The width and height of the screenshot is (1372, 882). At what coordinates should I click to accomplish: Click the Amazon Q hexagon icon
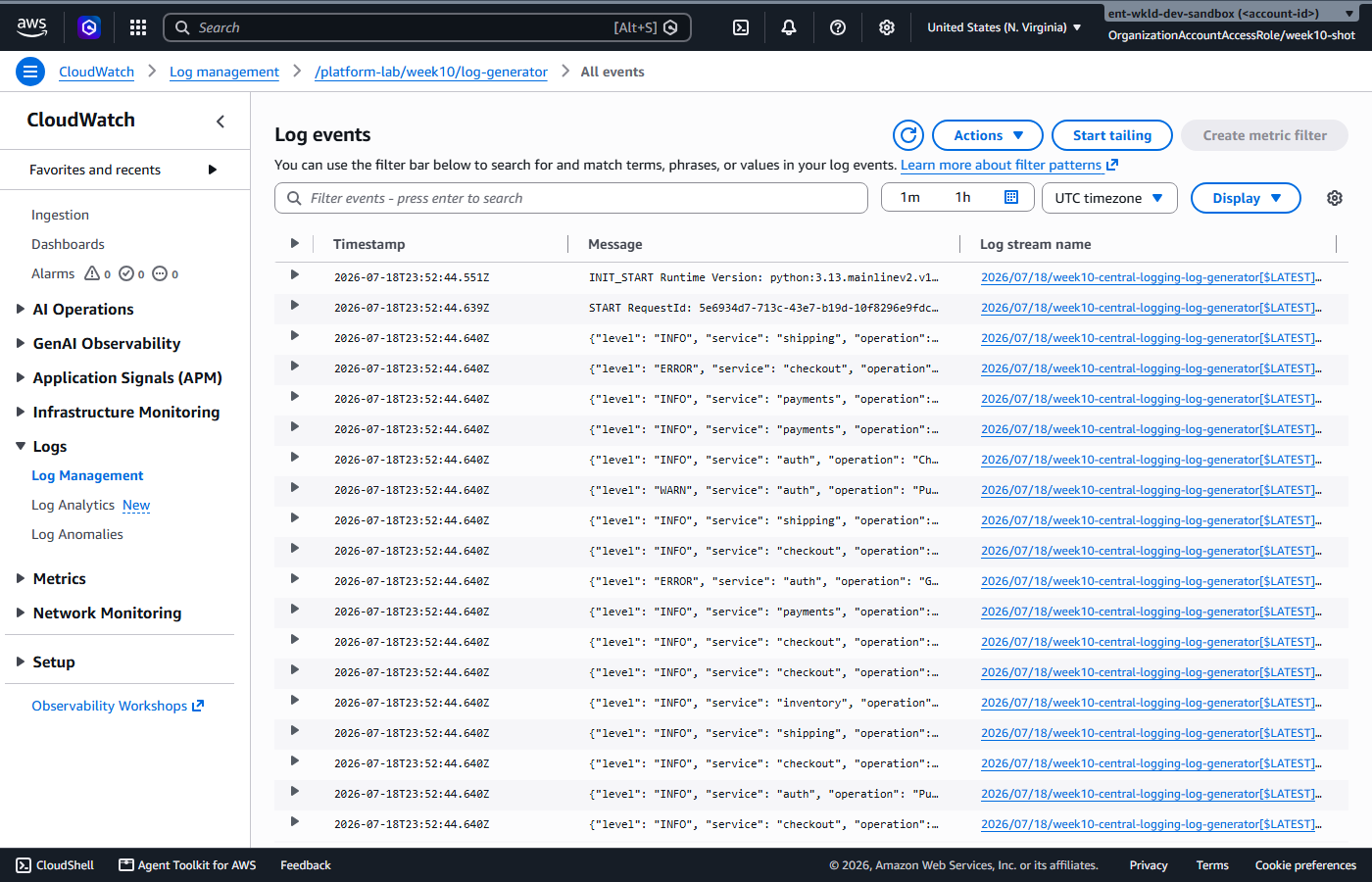[89, 27]
